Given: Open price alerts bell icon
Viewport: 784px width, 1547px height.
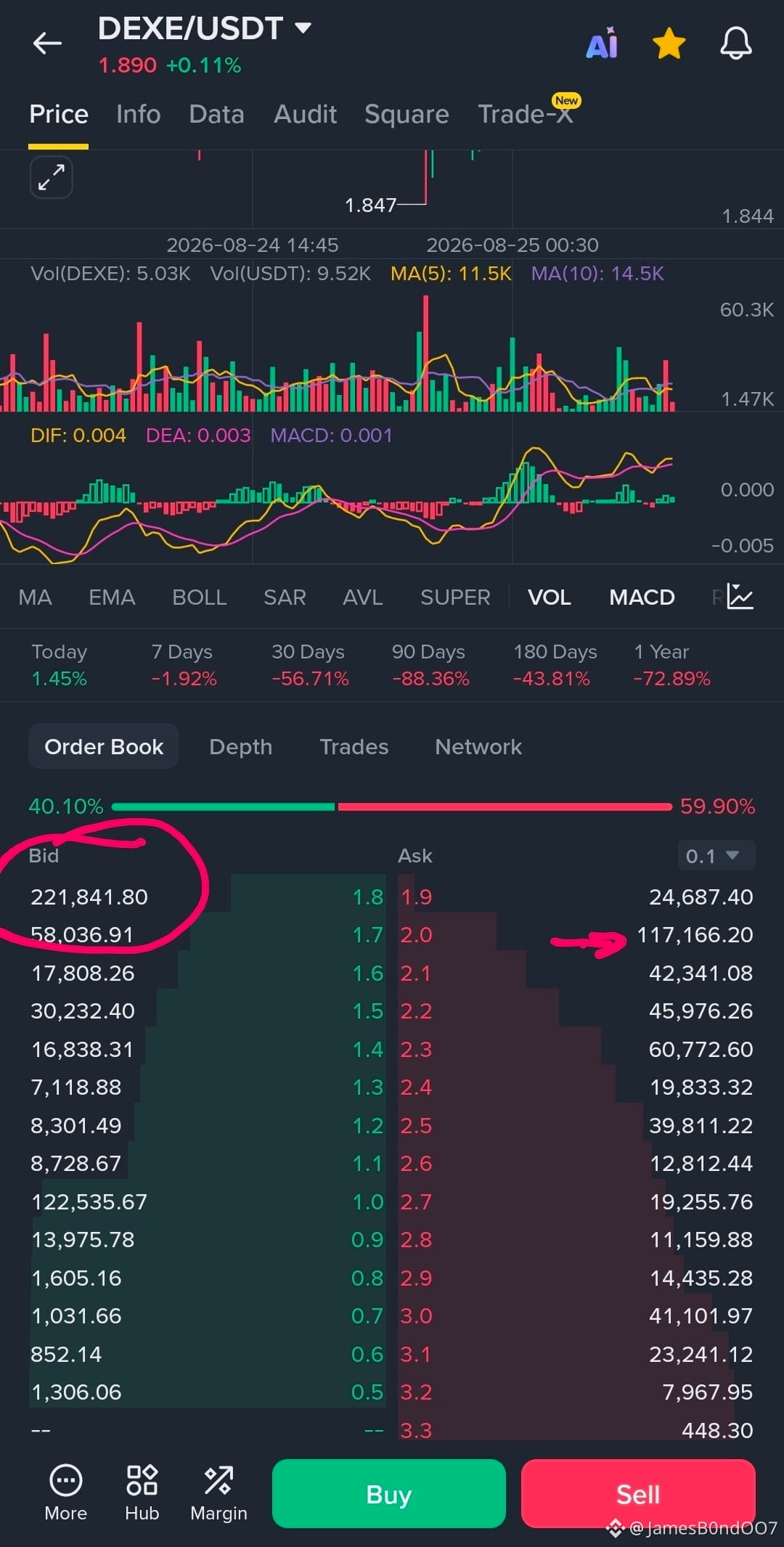Looking at the screenshot, I should (735, 44).
